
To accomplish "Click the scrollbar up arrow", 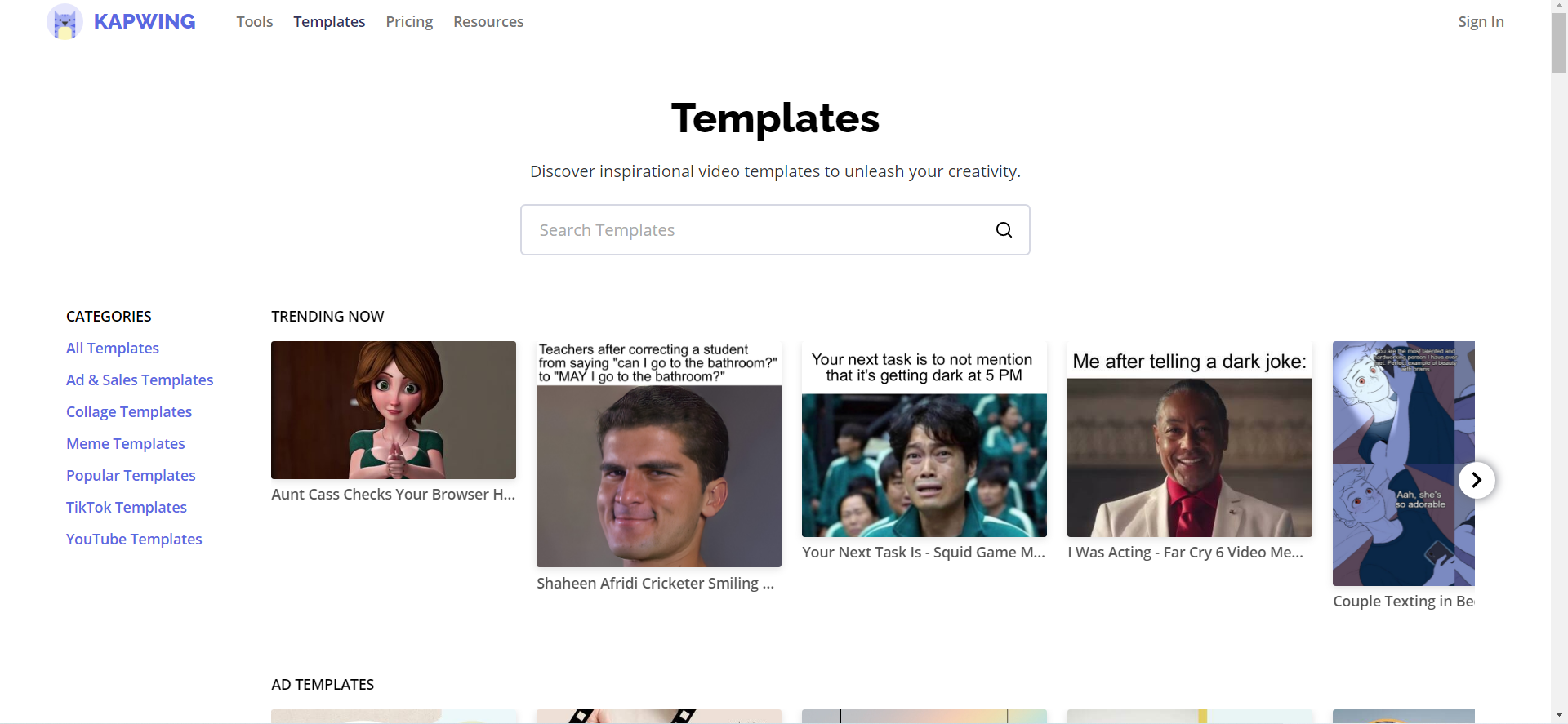I will (x=1559, y=7).
